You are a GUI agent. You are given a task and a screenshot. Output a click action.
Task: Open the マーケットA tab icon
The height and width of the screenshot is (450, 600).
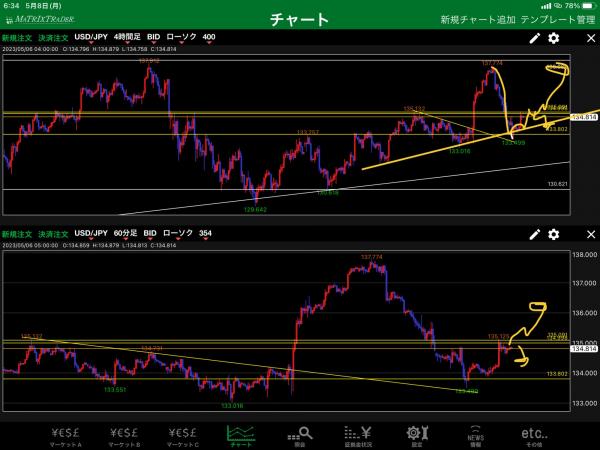(65, 437)
